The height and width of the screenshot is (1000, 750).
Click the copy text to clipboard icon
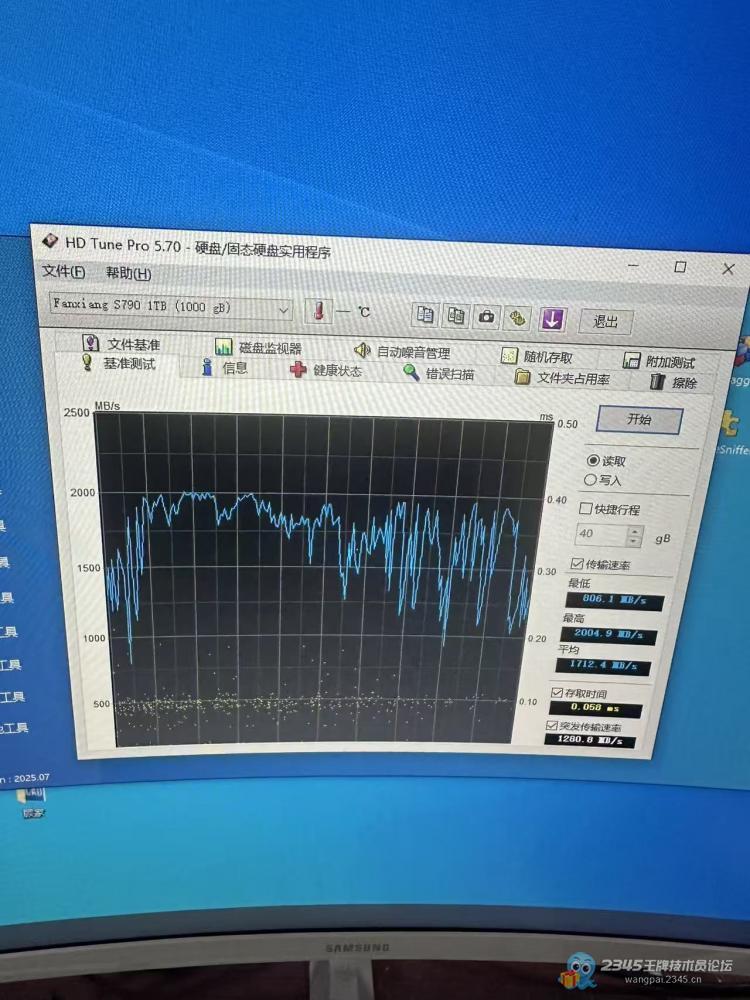coord(425,315)
